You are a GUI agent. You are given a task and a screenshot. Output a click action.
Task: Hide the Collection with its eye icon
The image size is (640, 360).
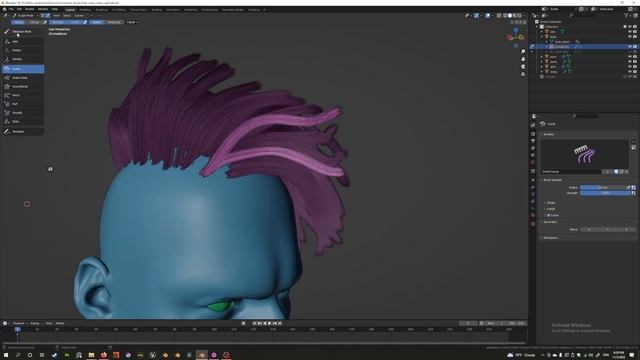pyautogui.click(x=630, y=27)
